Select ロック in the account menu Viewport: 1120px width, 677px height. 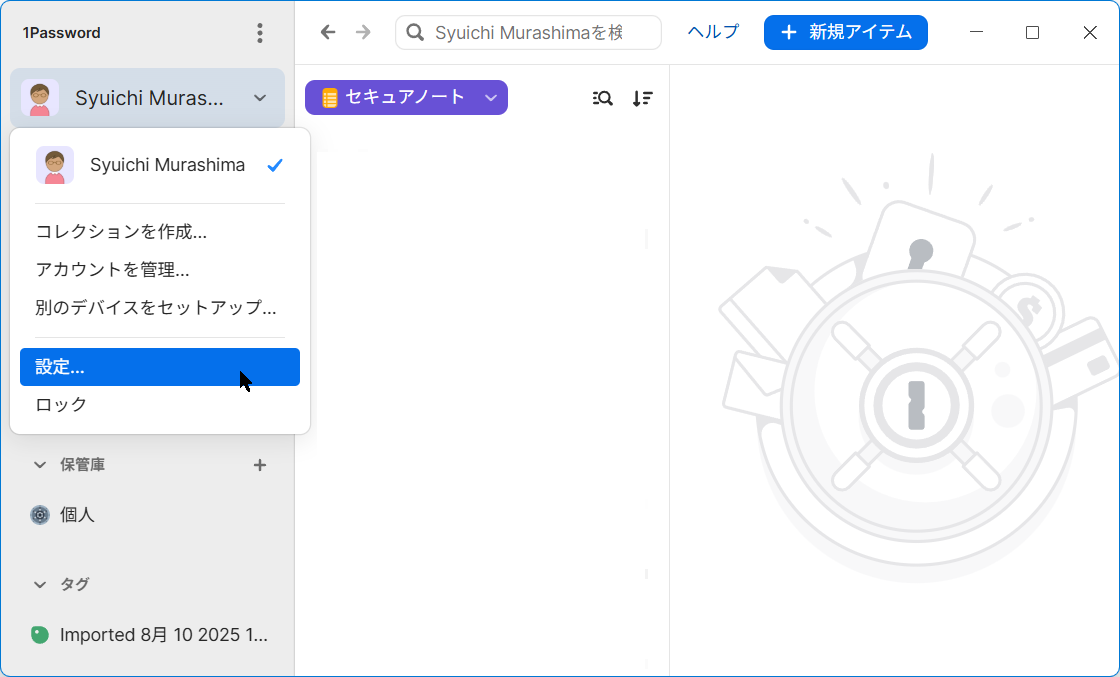62,405
